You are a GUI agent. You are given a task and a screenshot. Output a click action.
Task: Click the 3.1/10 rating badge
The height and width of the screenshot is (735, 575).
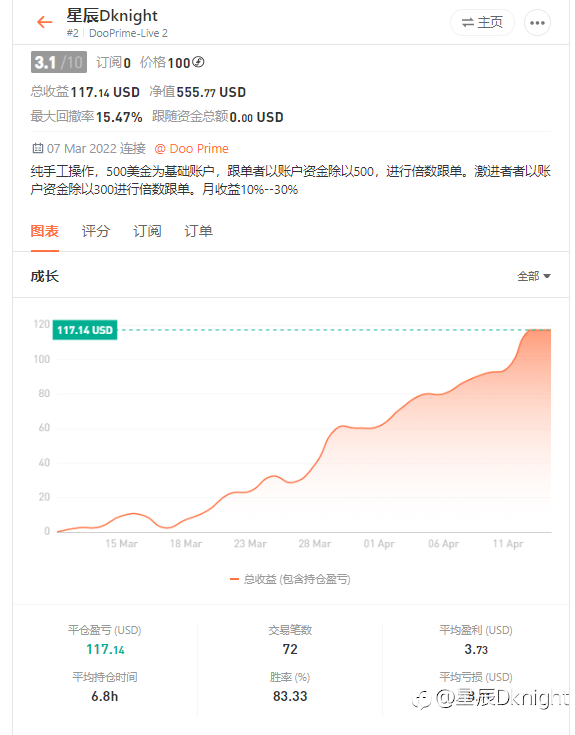(59, 62)
